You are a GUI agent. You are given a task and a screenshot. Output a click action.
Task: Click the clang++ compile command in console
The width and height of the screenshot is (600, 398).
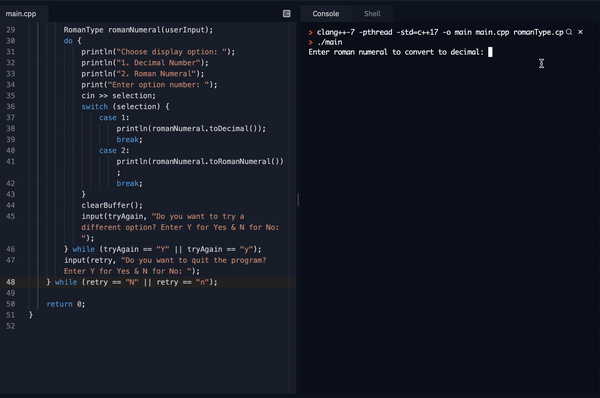tap(440, 32)
